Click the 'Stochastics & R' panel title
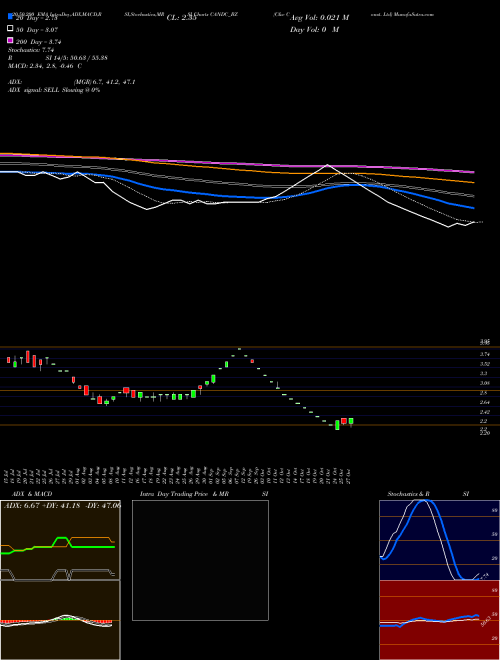This screenshot has height=660, width=500. coord(409,494)
